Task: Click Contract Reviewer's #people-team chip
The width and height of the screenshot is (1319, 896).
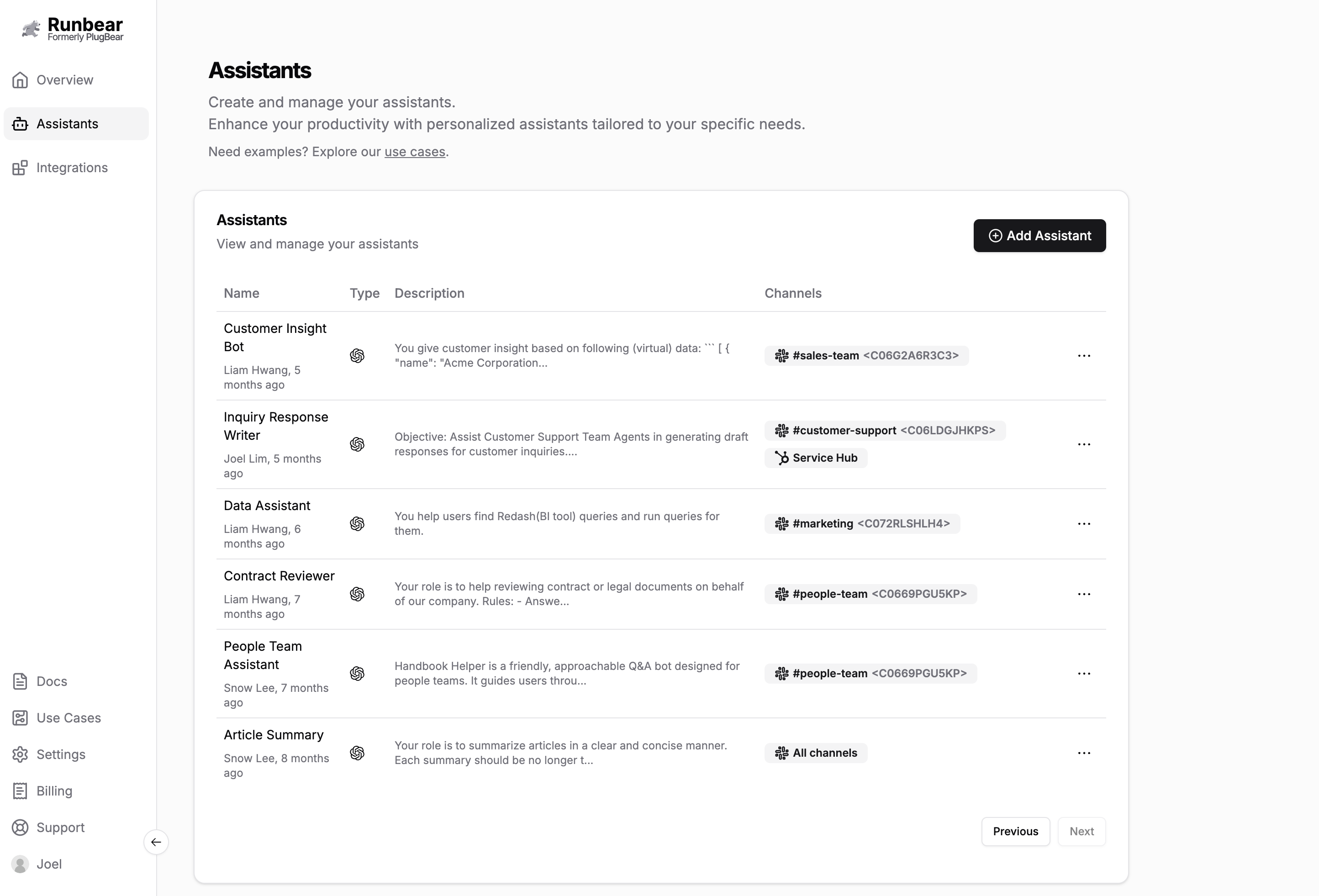Action: pyautogui.click(x=871, y=594)
